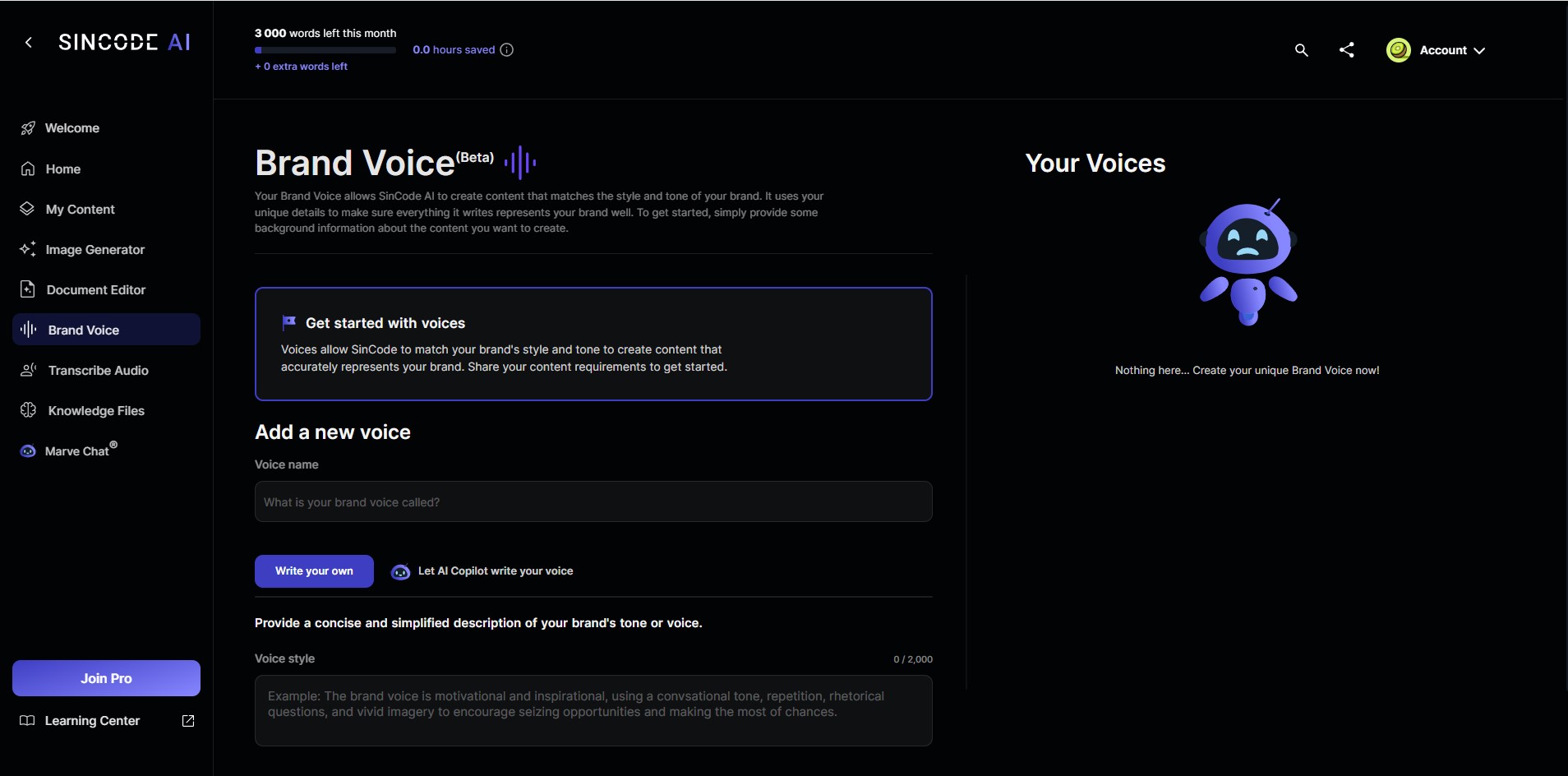Image resolution: width=1568 pixels, height=776 pixels.
Task: Click the Transcribe Audio speaker icon
Action: click(x=28, y=370)
